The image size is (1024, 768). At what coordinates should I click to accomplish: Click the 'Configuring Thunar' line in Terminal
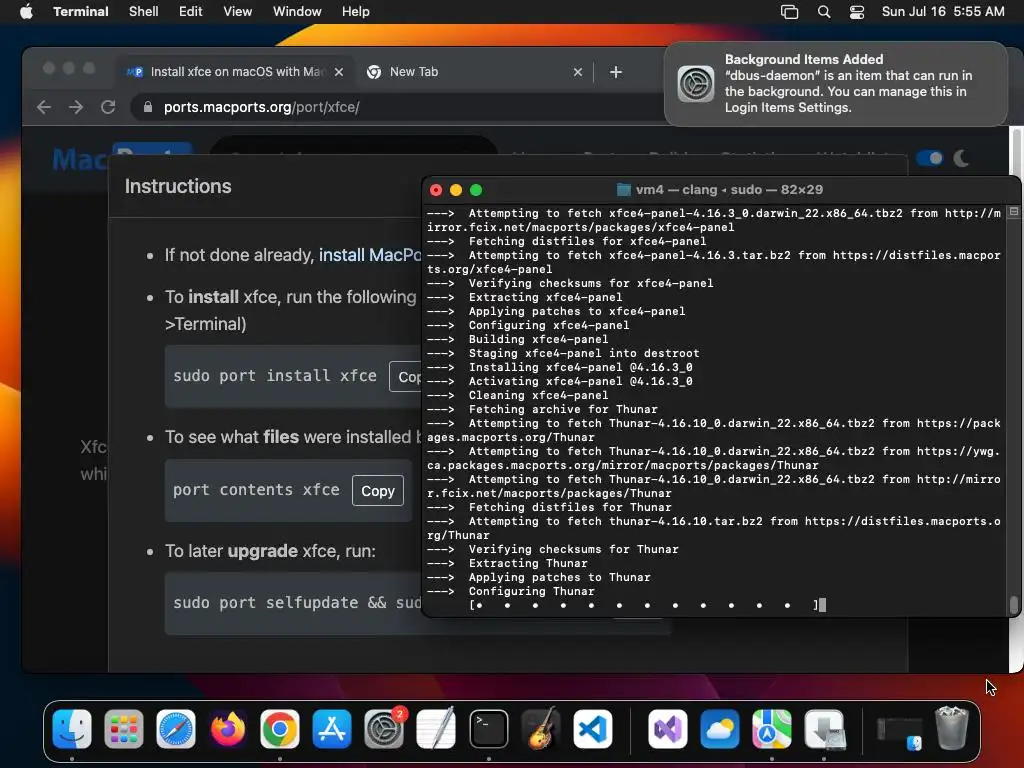(511, 591)
